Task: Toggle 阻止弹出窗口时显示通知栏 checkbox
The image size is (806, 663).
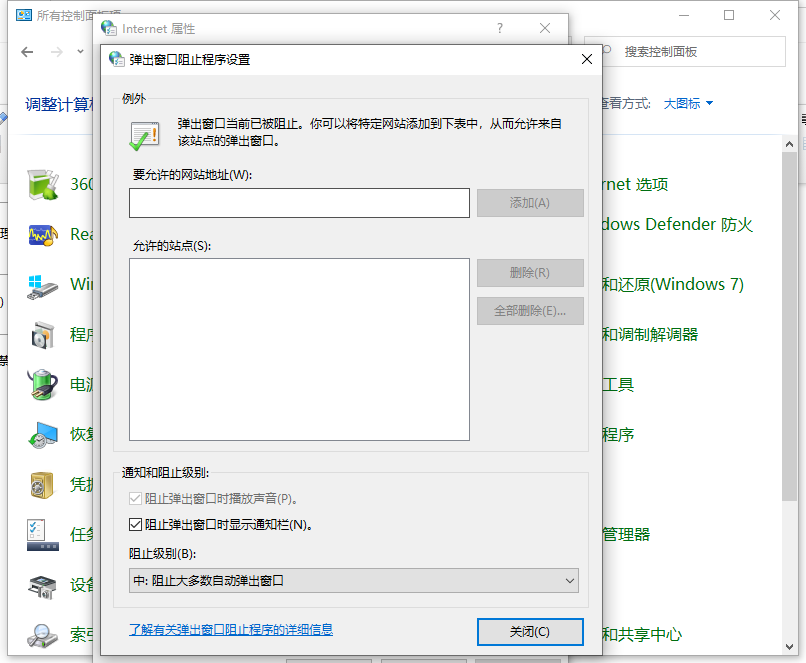Action: pyautogui.click(x=136, y=524)
